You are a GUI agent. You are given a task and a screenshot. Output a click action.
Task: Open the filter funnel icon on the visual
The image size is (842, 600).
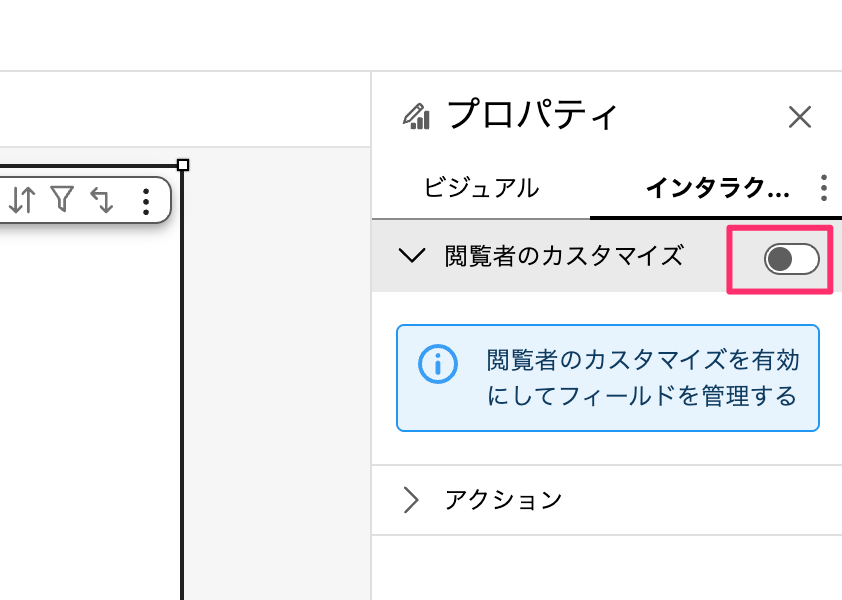point(62,200)
